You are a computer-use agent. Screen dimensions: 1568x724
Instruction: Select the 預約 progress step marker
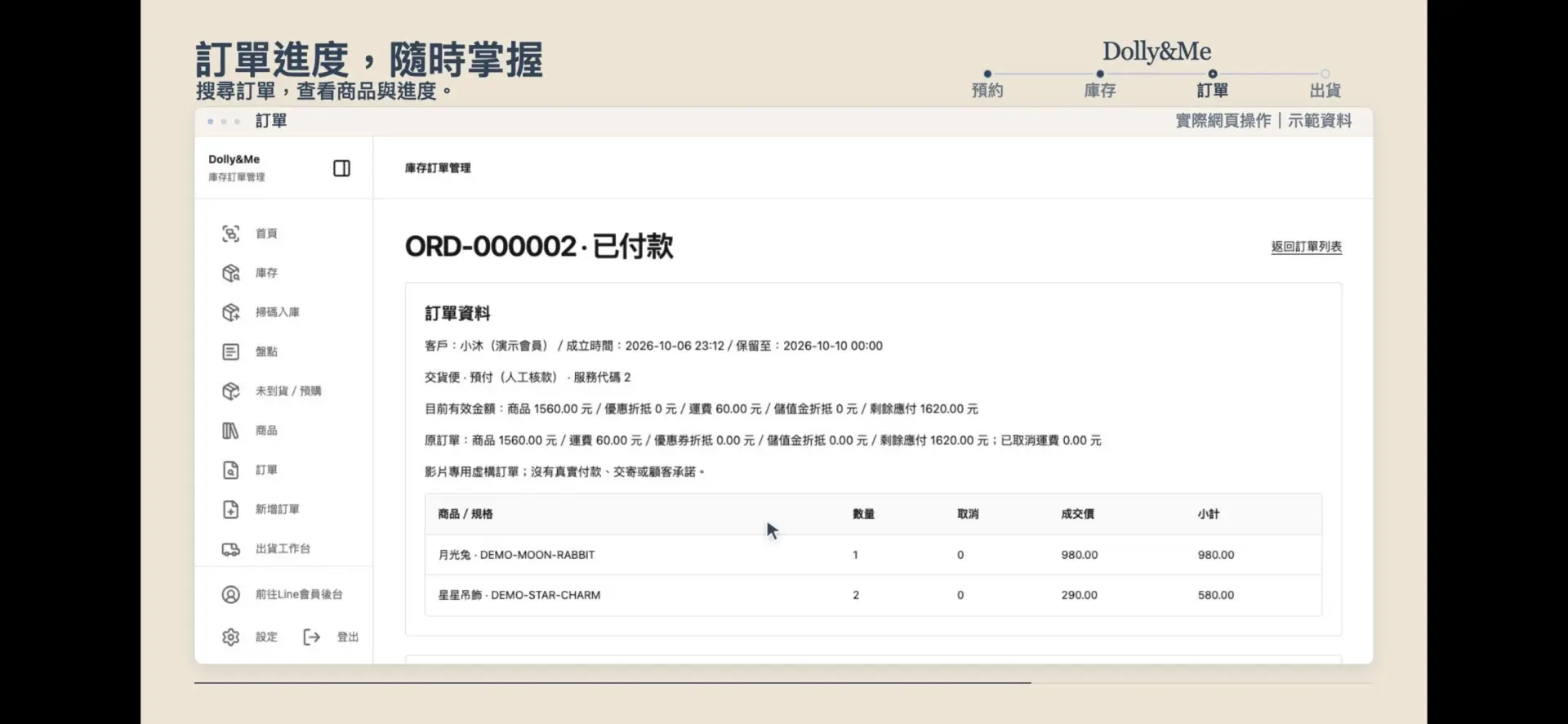click(x=987, y=74)
